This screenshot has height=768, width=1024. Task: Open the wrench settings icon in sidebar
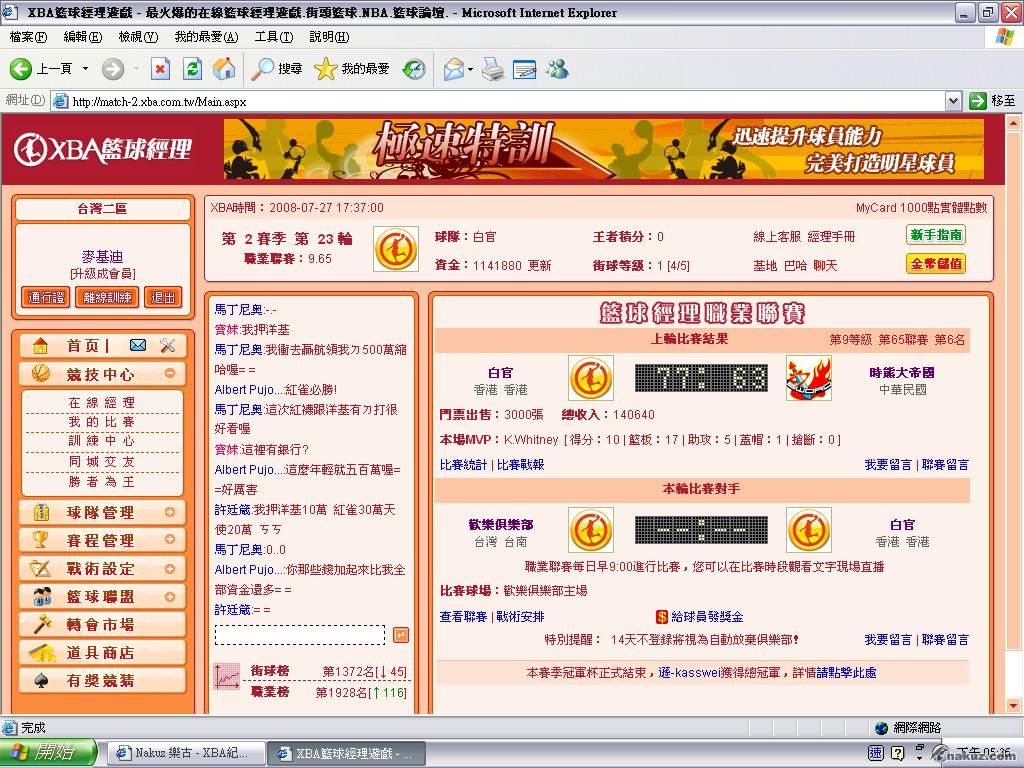pyautogui.click(x=167, y=346)
